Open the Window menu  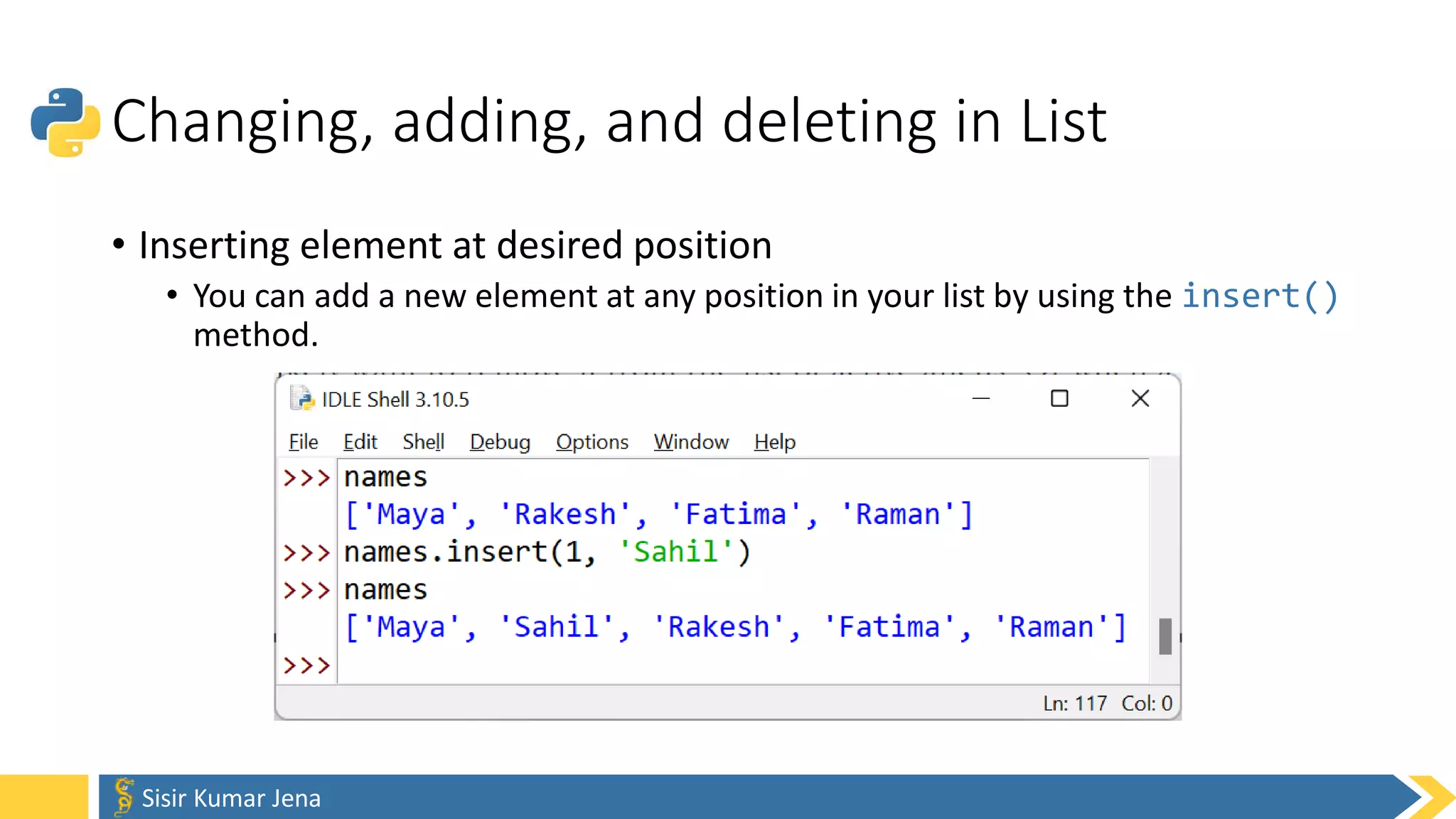click(x=691, y=441)
